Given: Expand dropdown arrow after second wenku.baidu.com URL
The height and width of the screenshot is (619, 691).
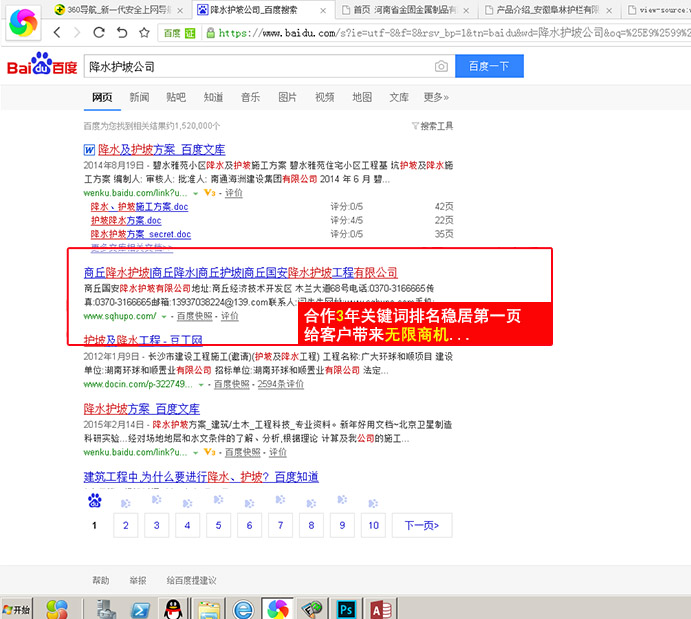Looking at the screenshot, I should coord(195,452).
